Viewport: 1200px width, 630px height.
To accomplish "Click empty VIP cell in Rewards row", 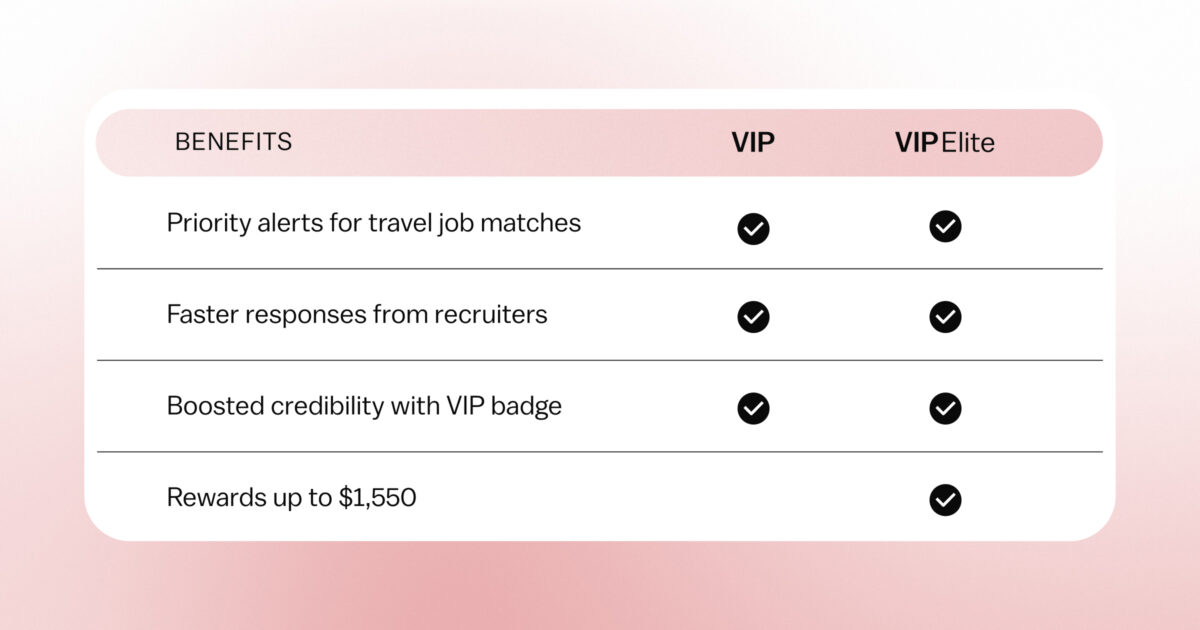I will point(753,499).
